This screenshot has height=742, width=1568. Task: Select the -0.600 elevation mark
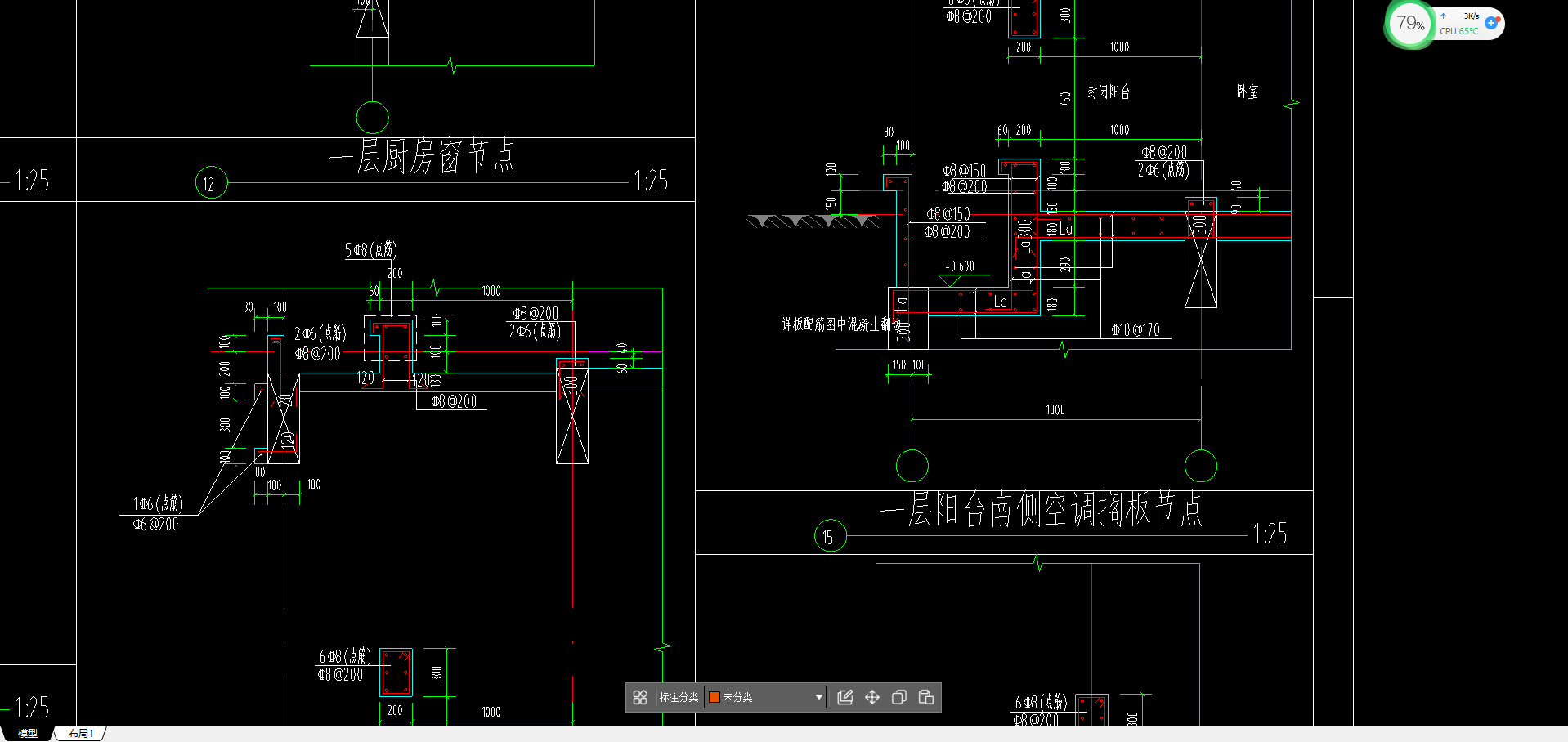pos(960,266)
